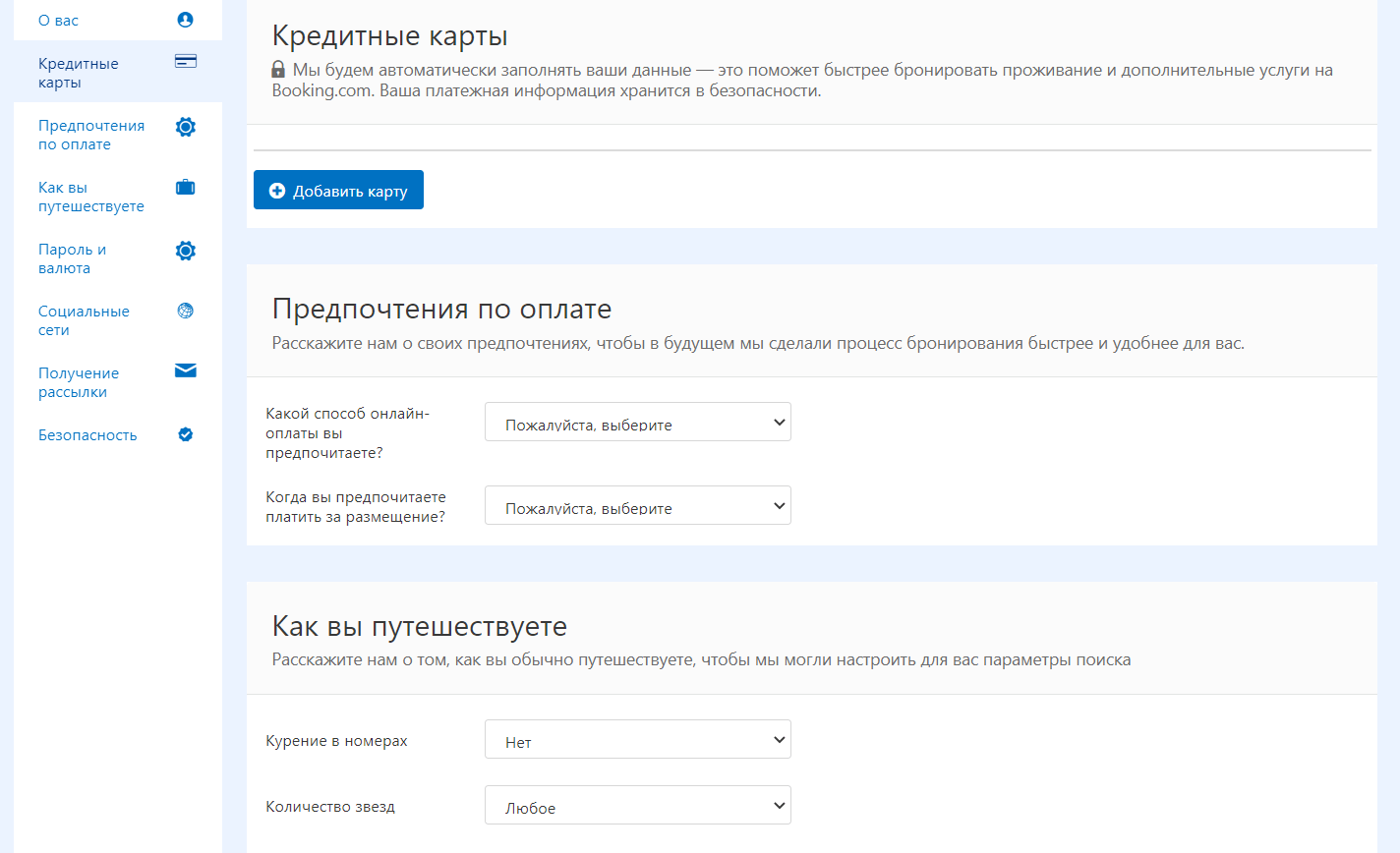Viewport: 1400px width, 853px height.
Task: Click the credit card icon in sidebar
Action: (185, 62)
